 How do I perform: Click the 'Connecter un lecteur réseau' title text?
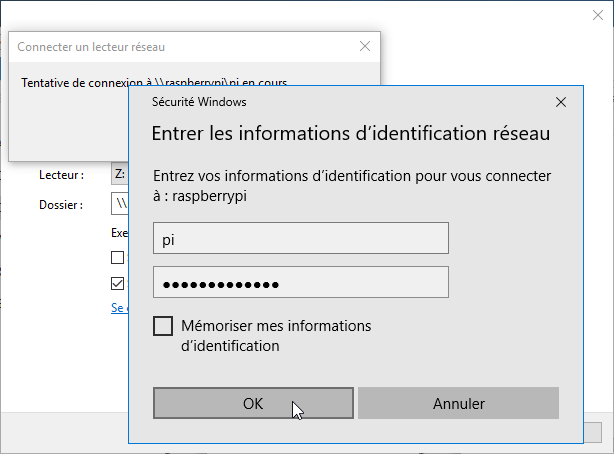tap(91, 47)
